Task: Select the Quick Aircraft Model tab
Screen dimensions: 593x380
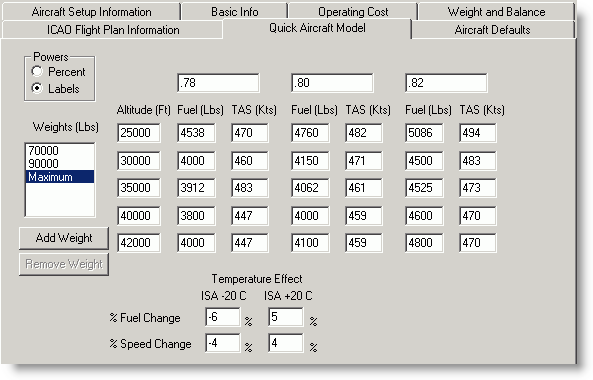Action: pos(317,28)
